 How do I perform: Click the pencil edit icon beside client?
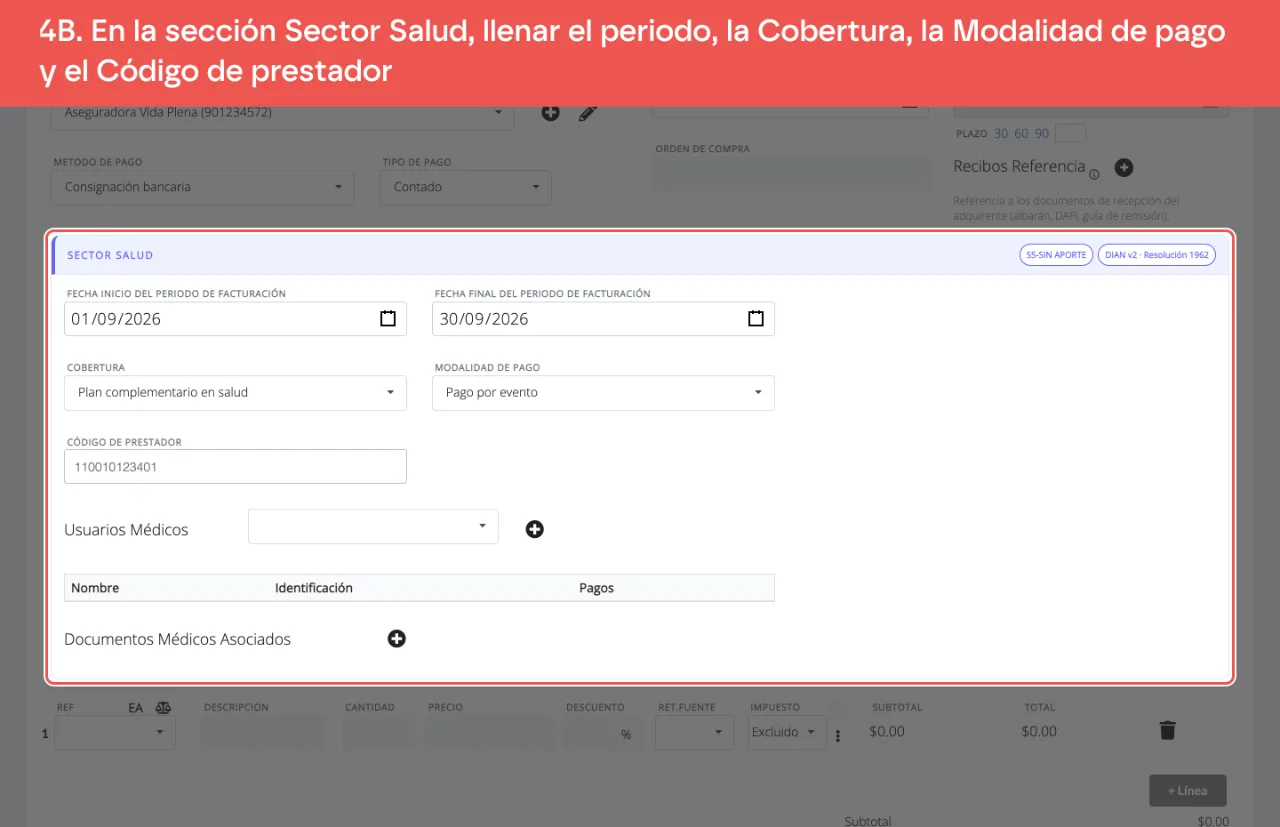(x=588, y=113)
